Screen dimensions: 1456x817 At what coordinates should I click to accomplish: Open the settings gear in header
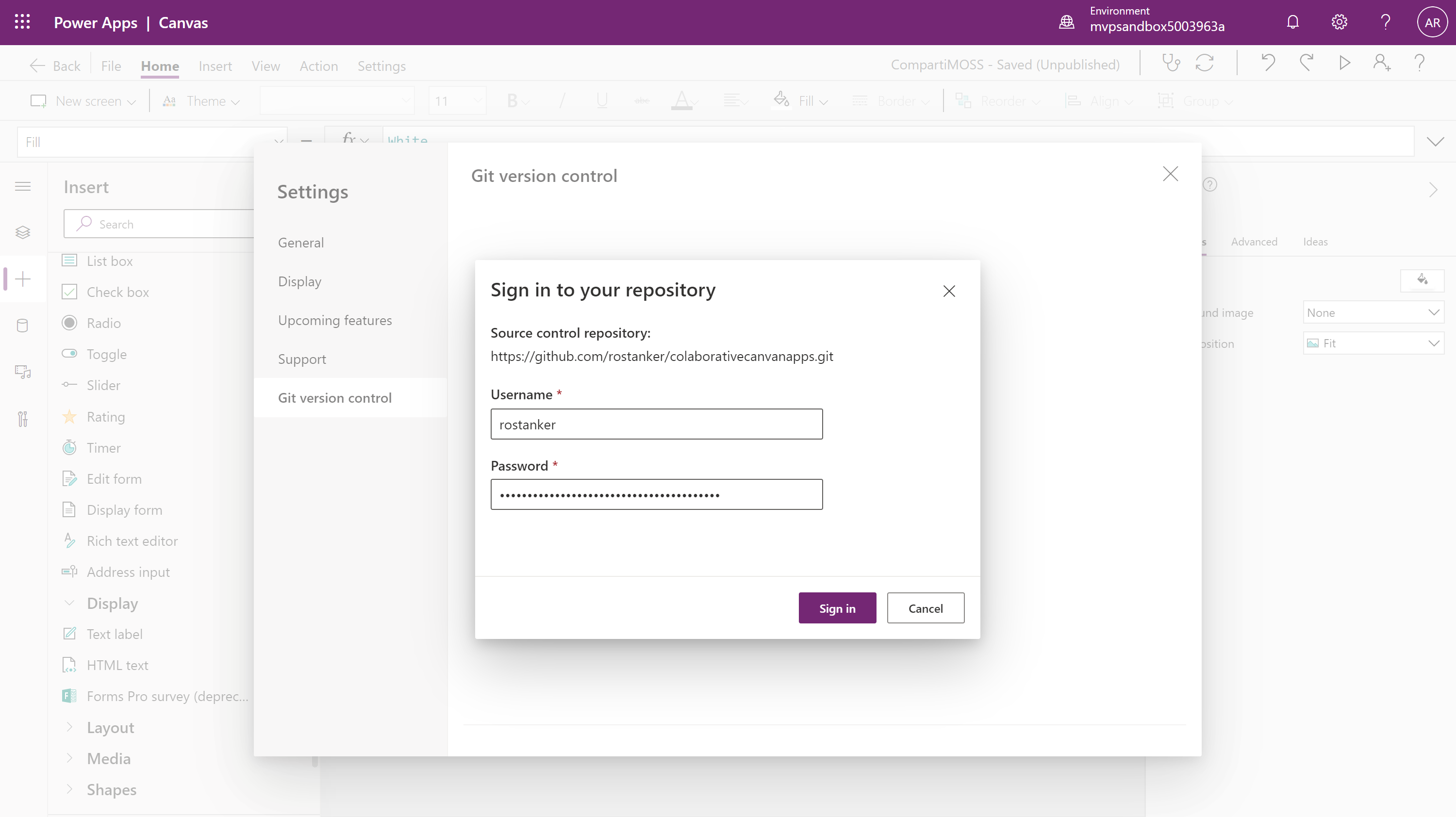[1339, 22]
